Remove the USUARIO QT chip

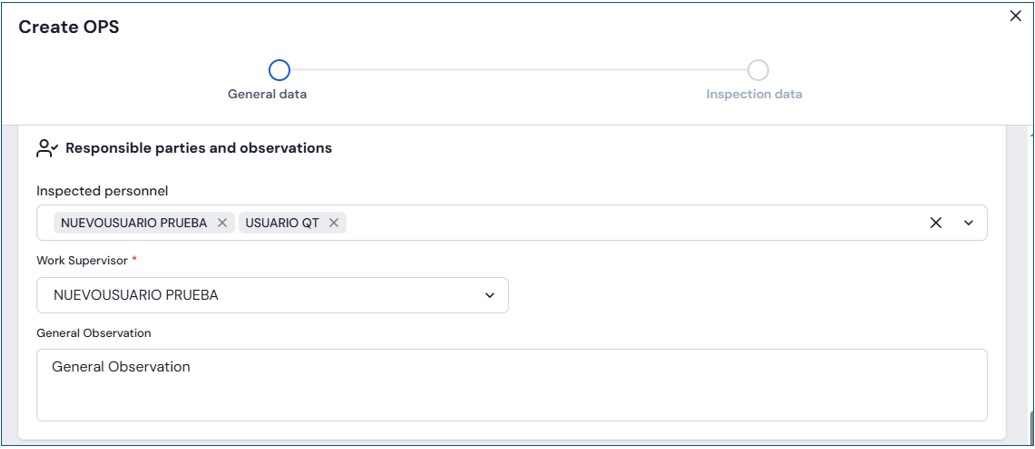[334, 223]
